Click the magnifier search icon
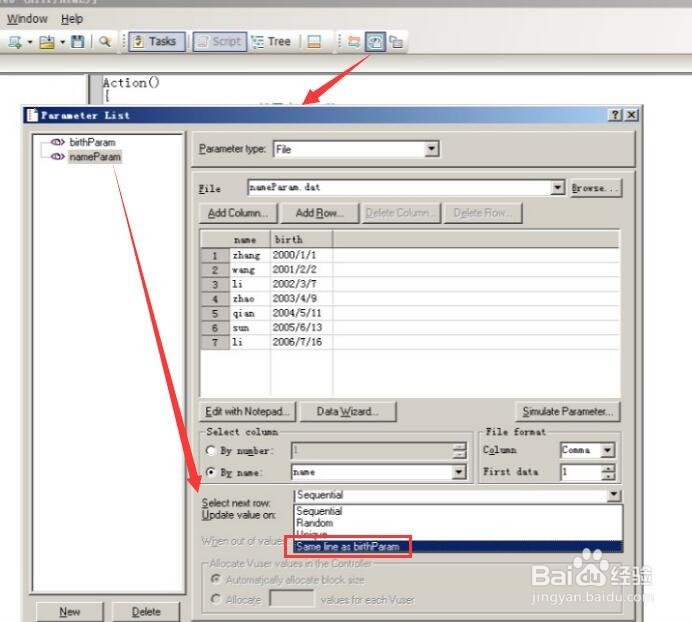 point(105,42)
